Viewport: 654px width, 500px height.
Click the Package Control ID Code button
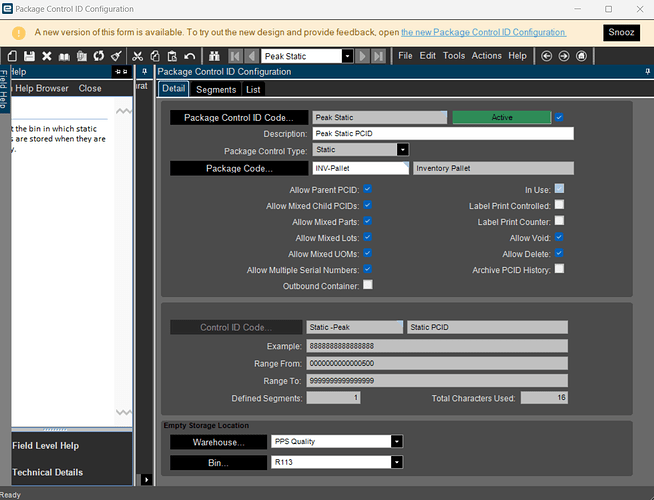(x=239, y=118)
